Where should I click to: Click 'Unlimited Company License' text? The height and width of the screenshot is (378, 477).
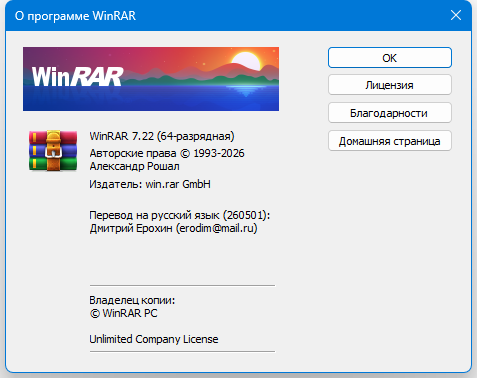[x=154, y=339]
